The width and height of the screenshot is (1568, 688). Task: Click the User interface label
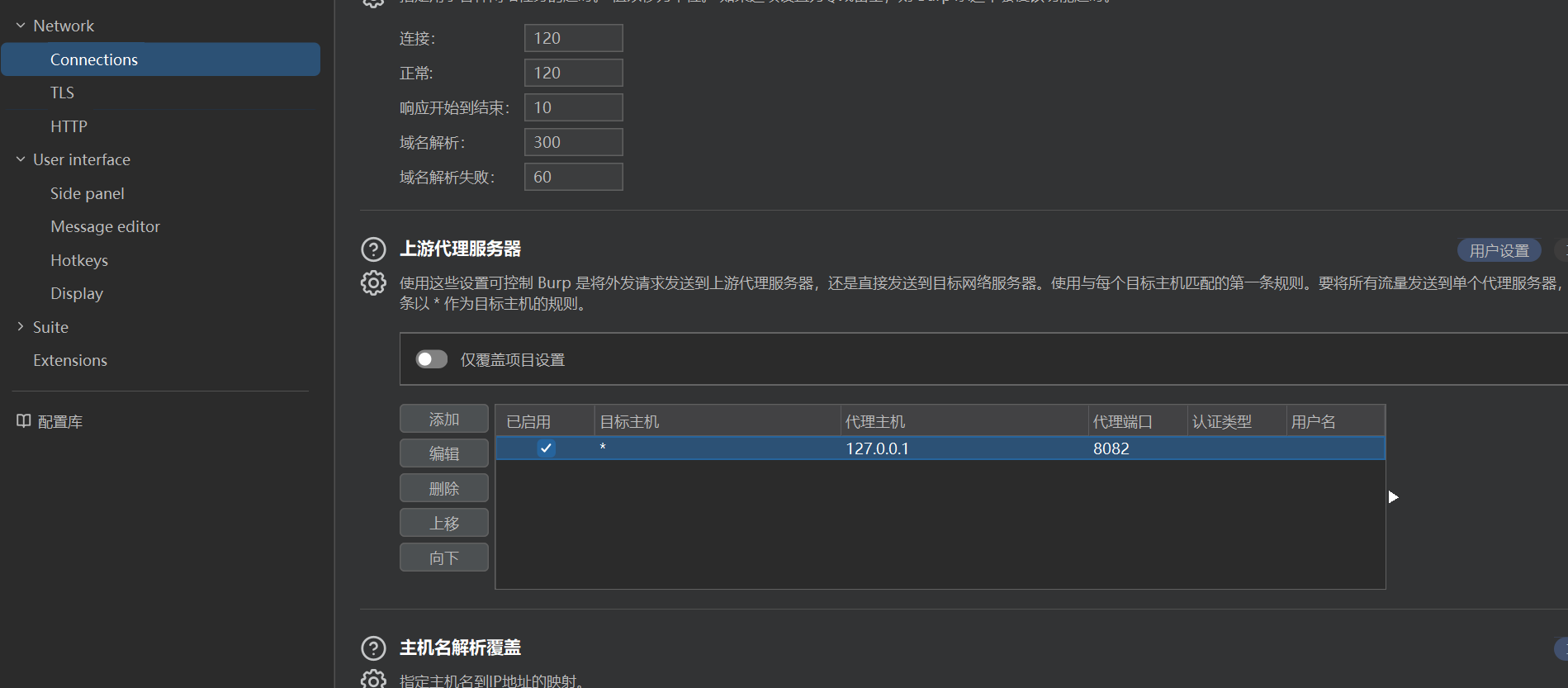82,159
